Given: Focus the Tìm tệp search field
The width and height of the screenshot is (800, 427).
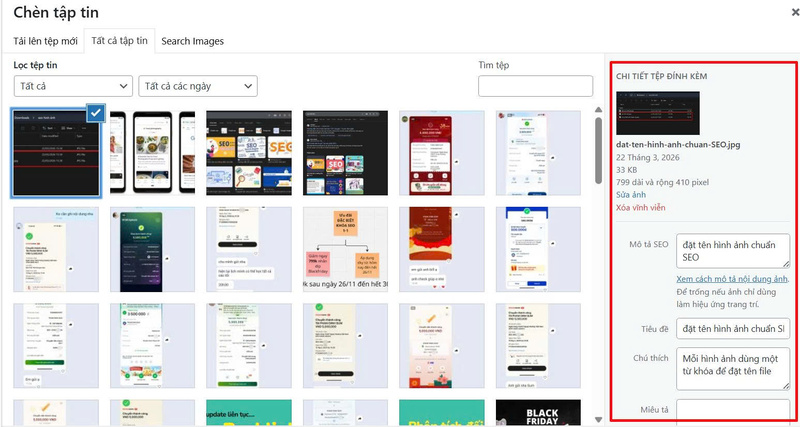Looking at the screenshot, I should [535, 86].
